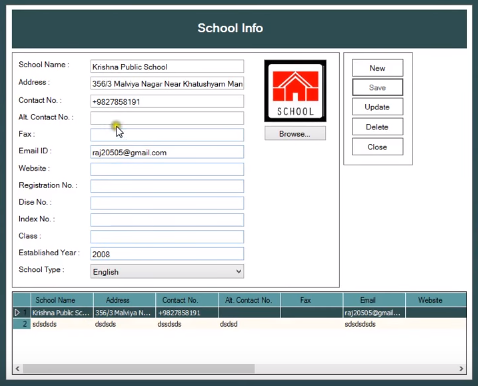This screenshot has width=478, height=386.
Task: Click the grid's horizontal scrollbar thumb
Action: click(139, 368)
